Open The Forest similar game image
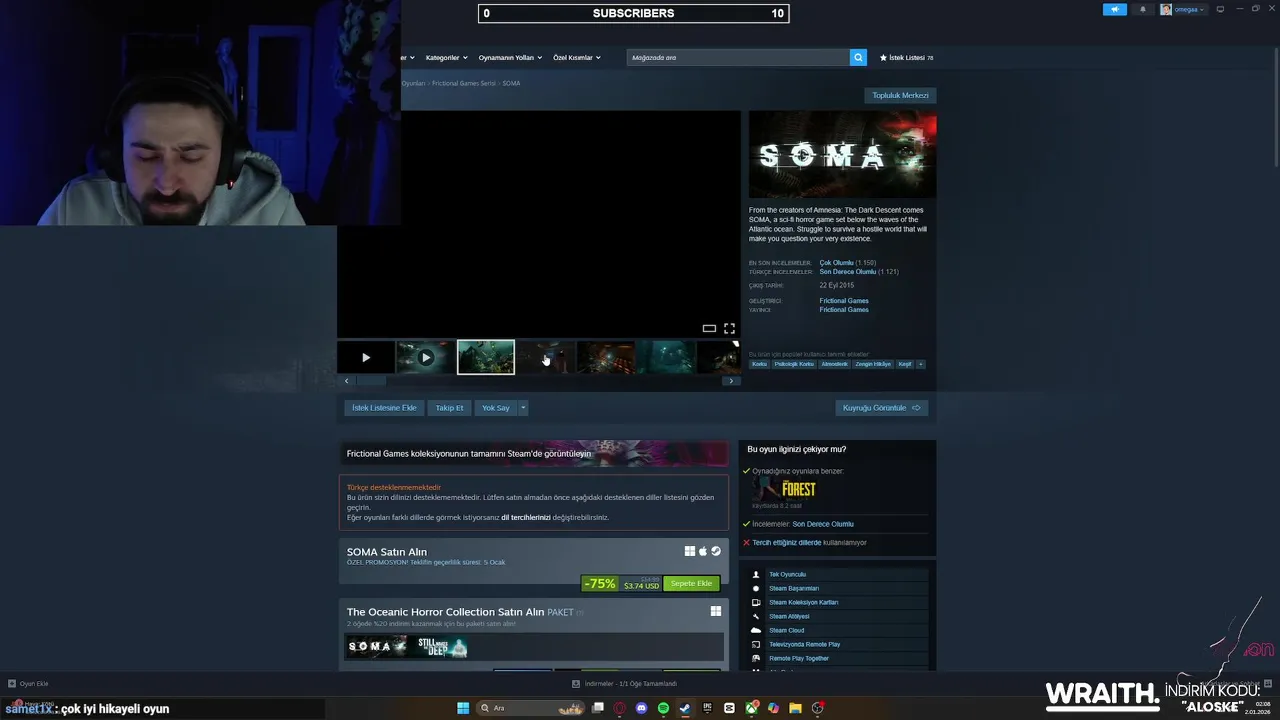The image size is (1280, 720). point(785,489)
